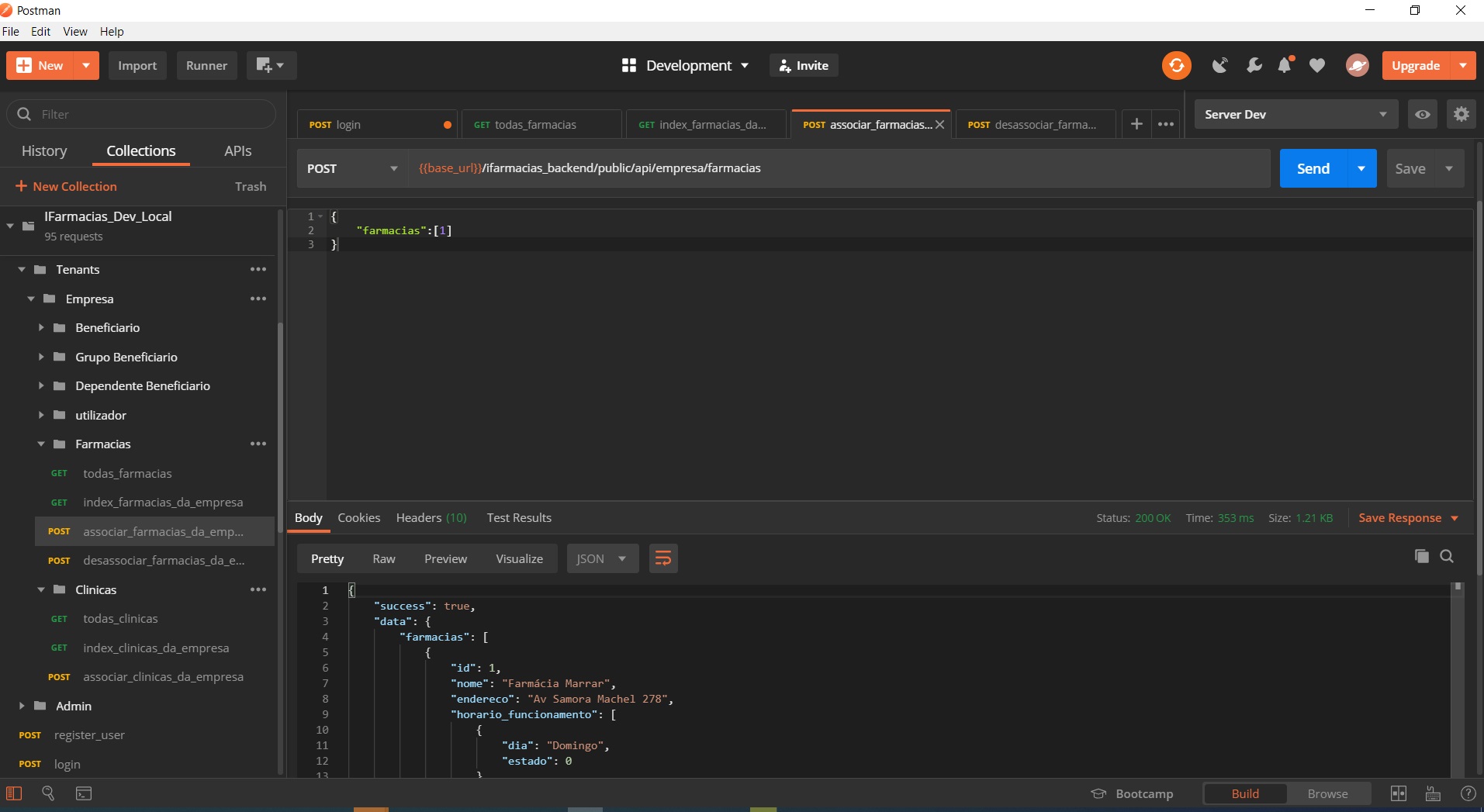Screen dimensions: 1484x812
Task: Switch to History tab
Action: tap(44, 150)
